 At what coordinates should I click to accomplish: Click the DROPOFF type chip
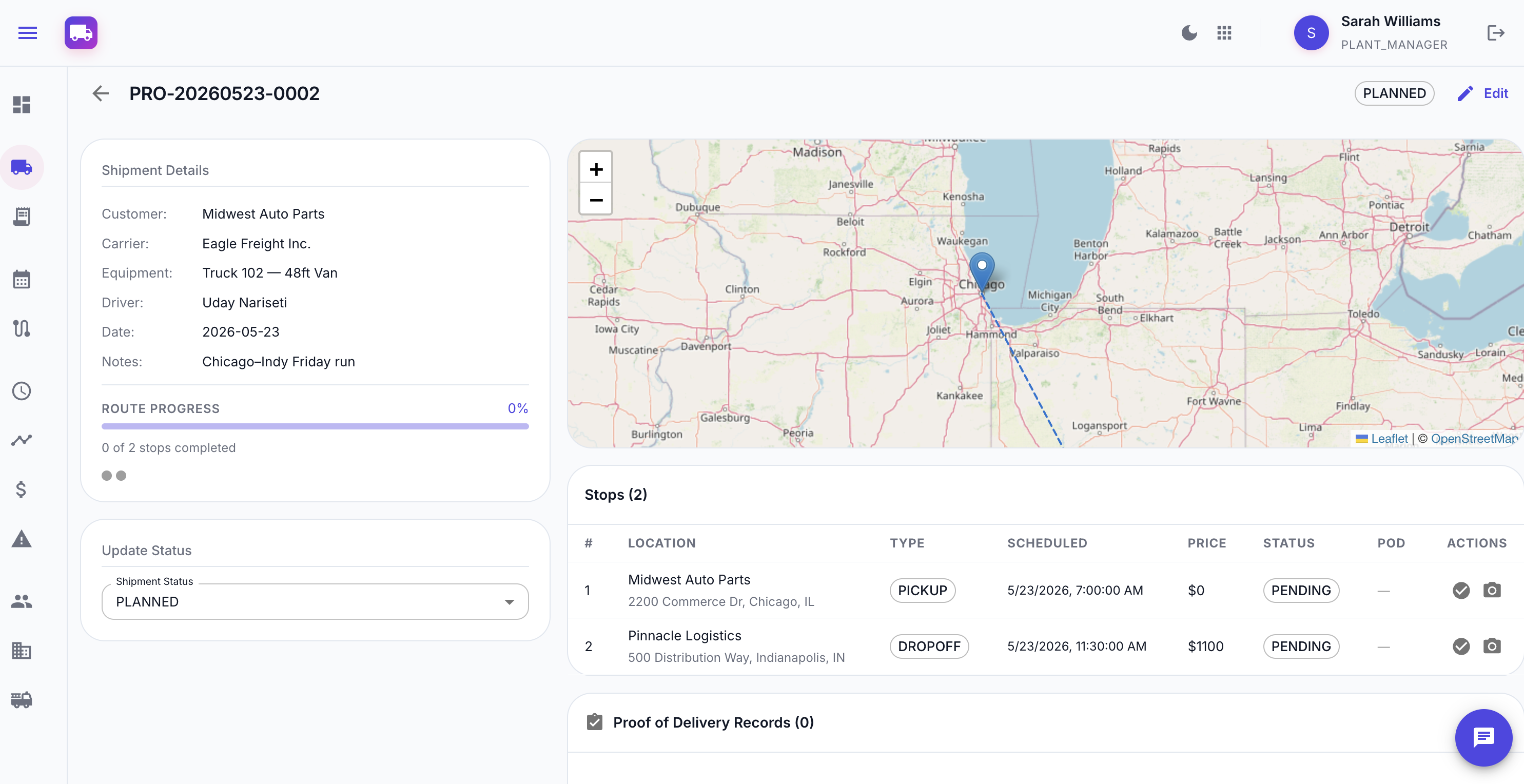coord(929,646)
